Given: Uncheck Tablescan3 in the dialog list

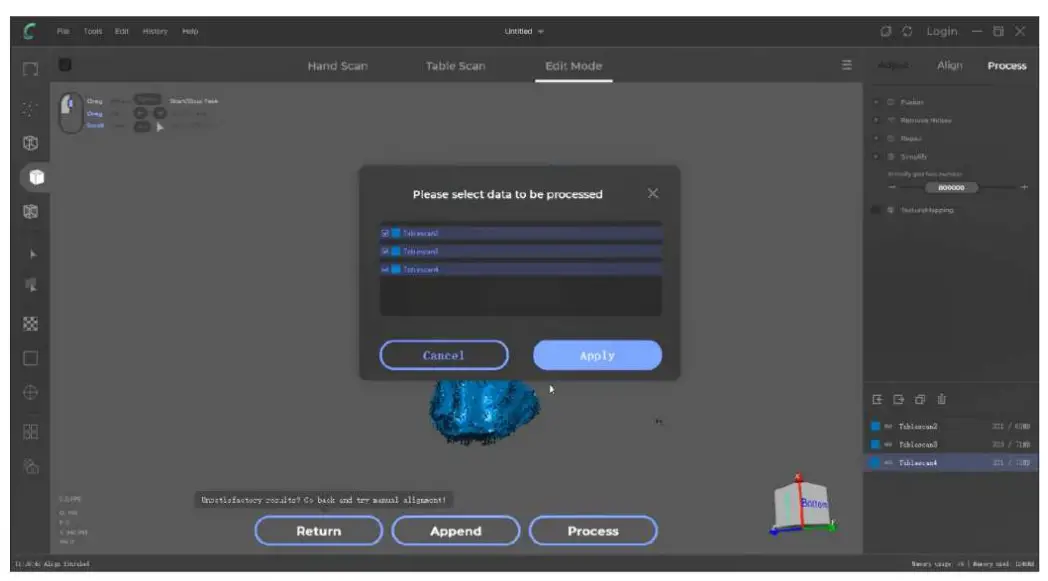Looking at the screenshot, I should (385, 251).
